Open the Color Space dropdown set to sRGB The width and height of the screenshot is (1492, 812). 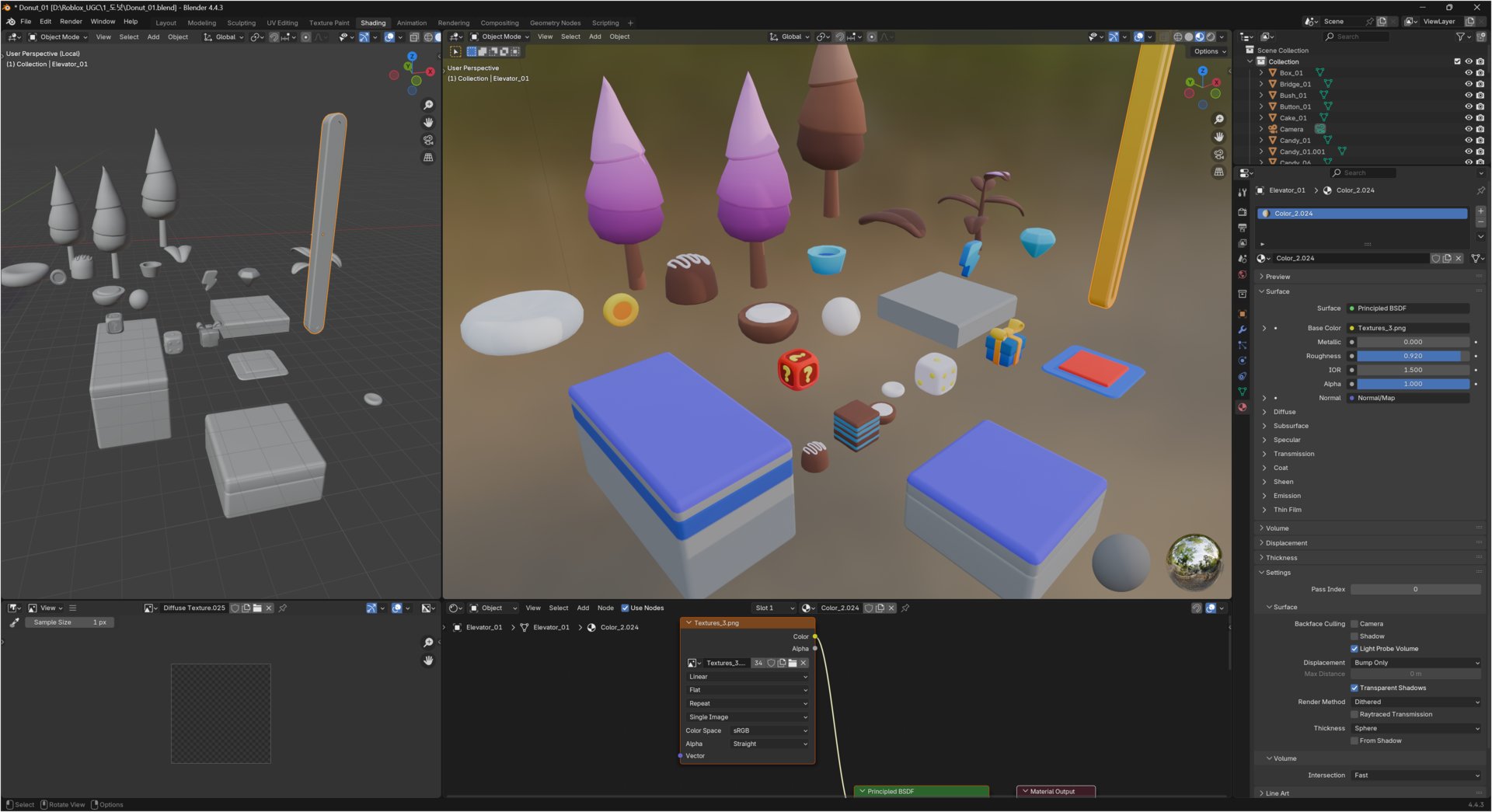coord(769,730)
